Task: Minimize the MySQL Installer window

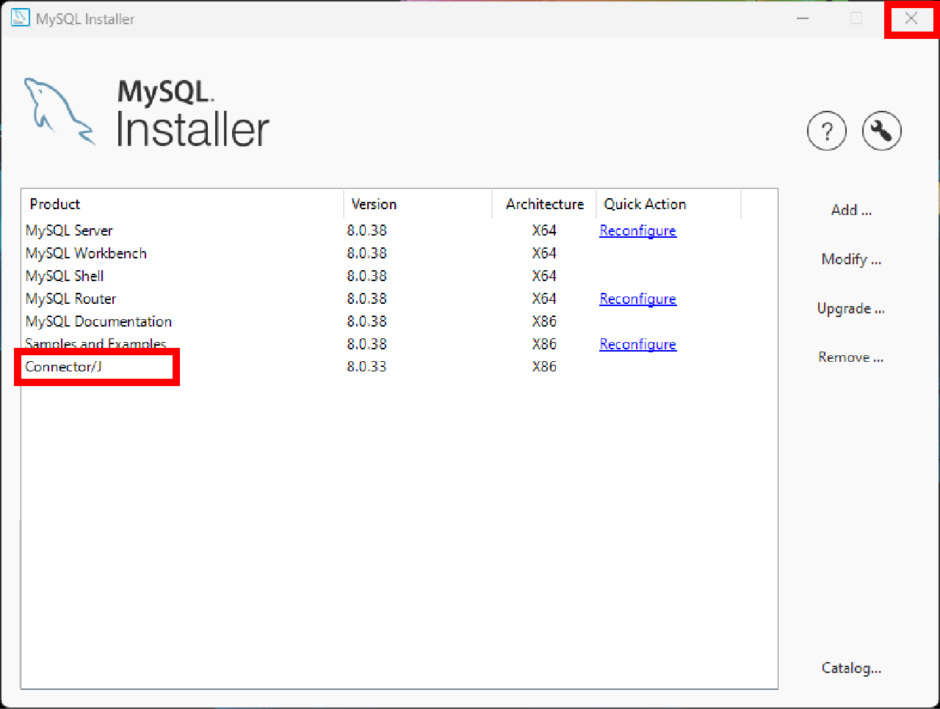Action: point(803,18)
